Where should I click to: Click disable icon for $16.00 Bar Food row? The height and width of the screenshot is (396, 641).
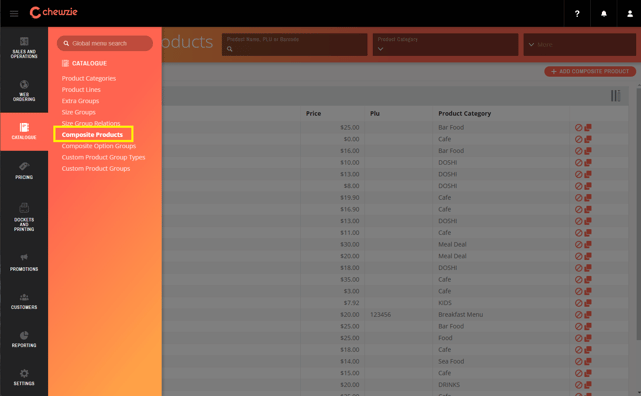[x=578, y=151]
